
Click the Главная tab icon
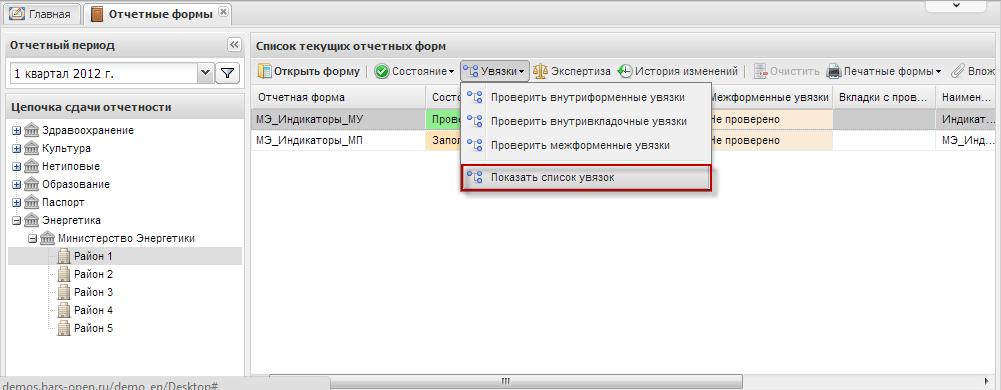[x=17, y=13]
